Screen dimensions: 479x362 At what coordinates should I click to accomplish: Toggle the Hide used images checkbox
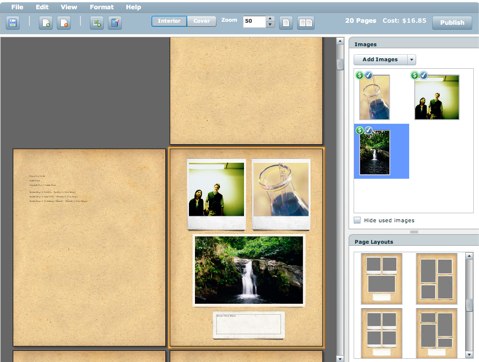[x=357, y=220]
